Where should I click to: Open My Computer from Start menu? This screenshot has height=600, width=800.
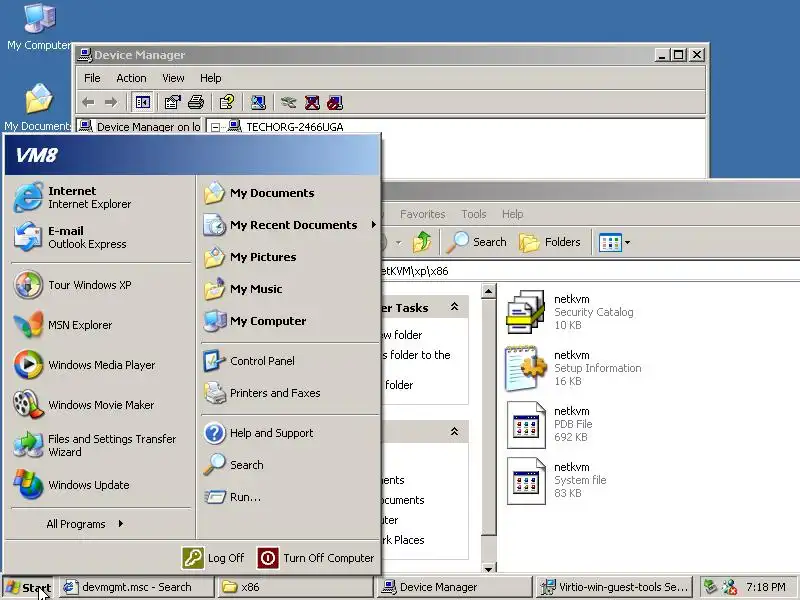pos(289,321)
